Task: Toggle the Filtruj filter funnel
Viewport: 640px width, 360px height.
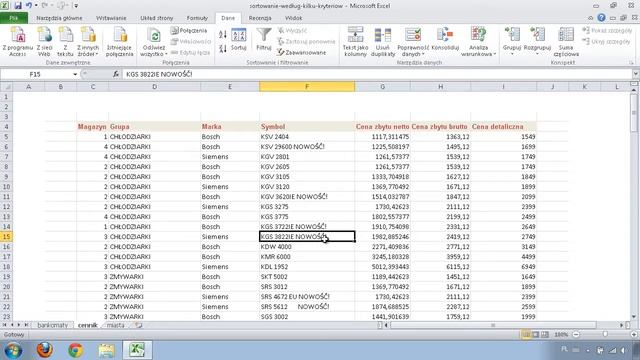Action: coord(264,40)
